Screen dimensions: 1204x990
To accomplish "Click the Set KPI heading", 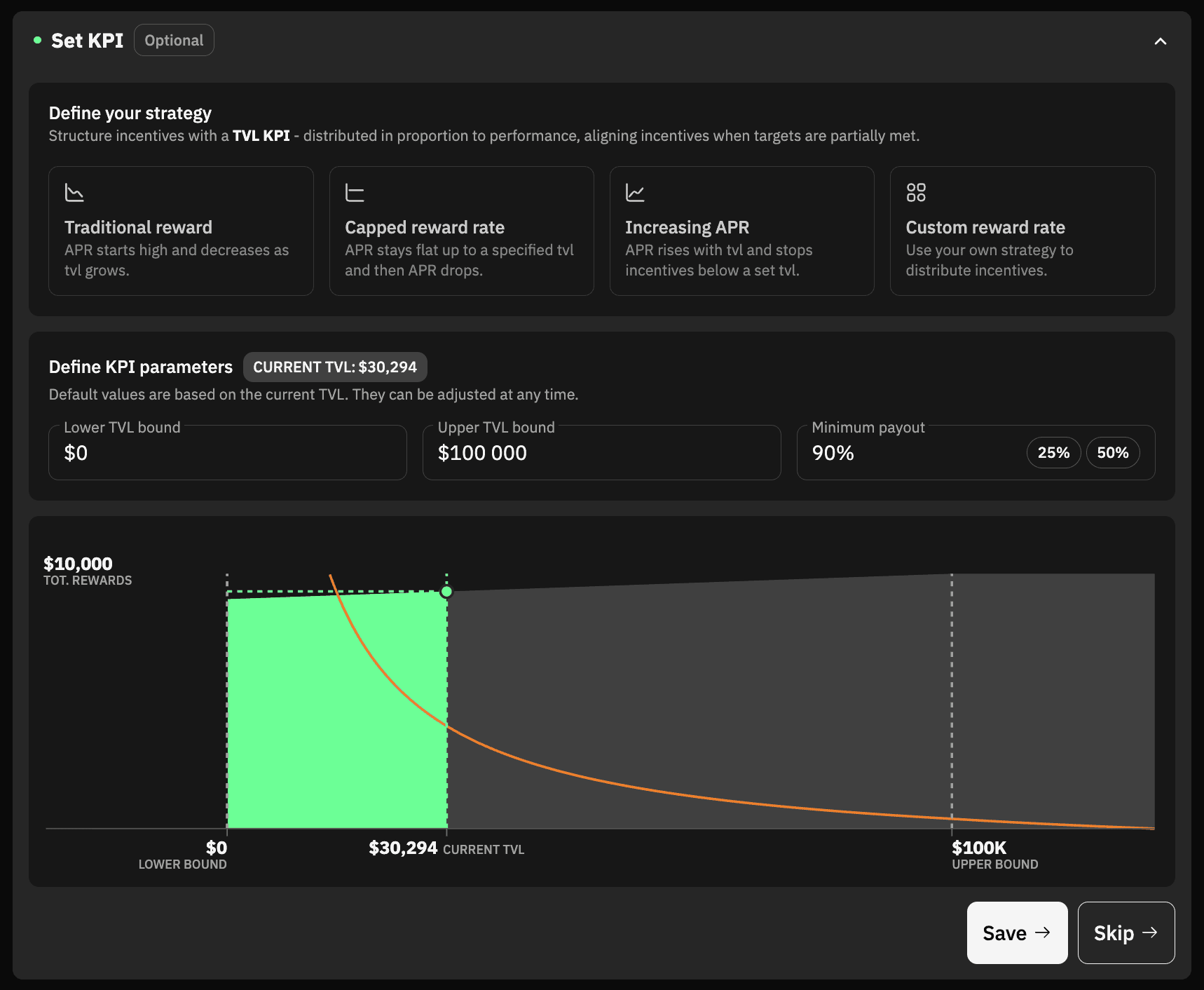I will click(x=87, y=41).
